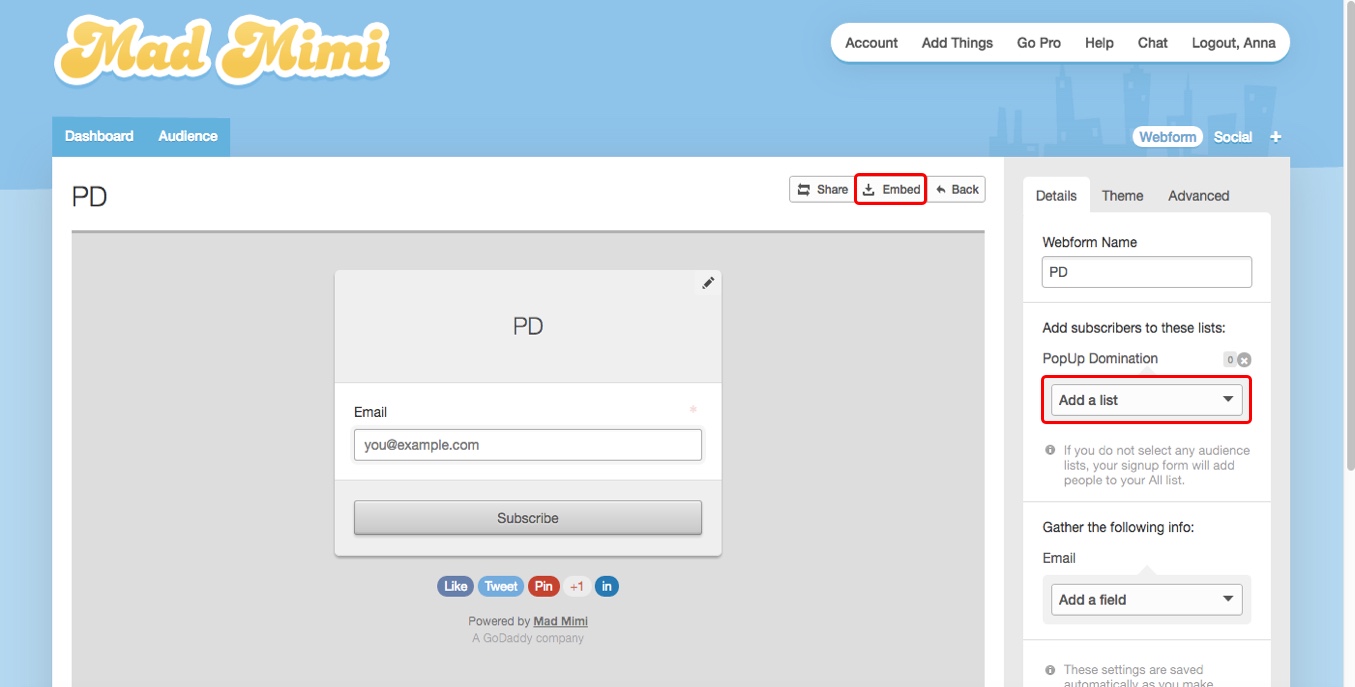The image size is (1355, 687).
Task: Click the PopUp Domination list name
Action: [x=1100, y=358]
